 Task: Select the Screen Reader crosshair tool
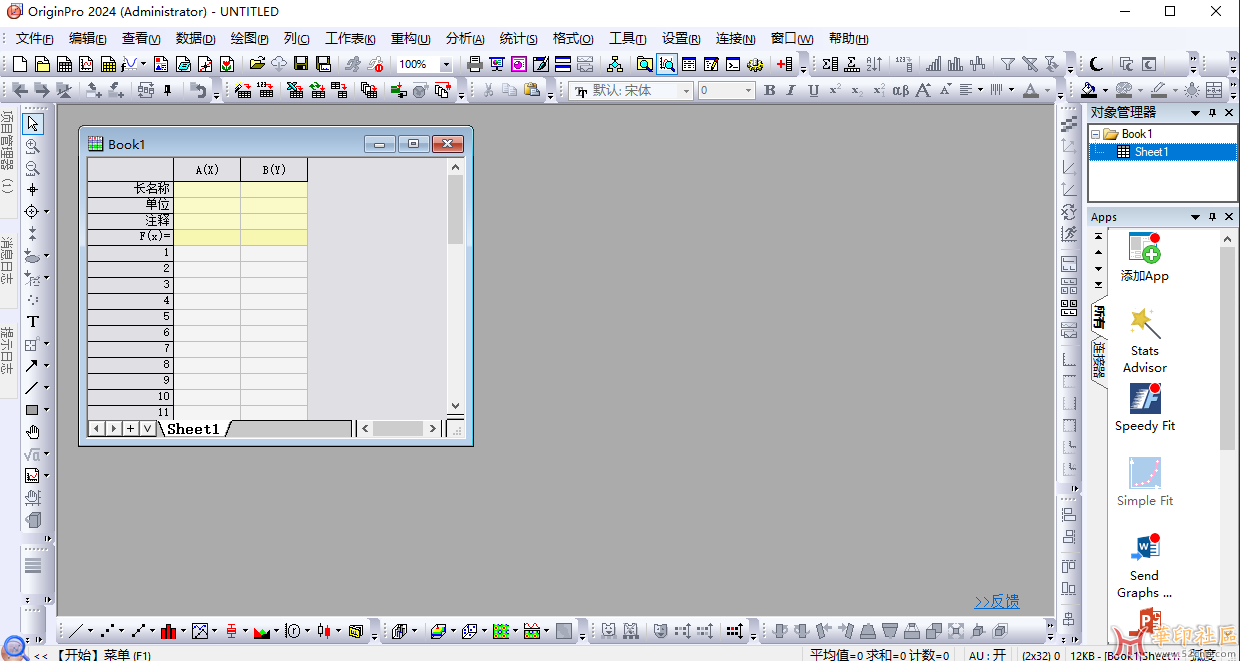(x=33, y=190)
